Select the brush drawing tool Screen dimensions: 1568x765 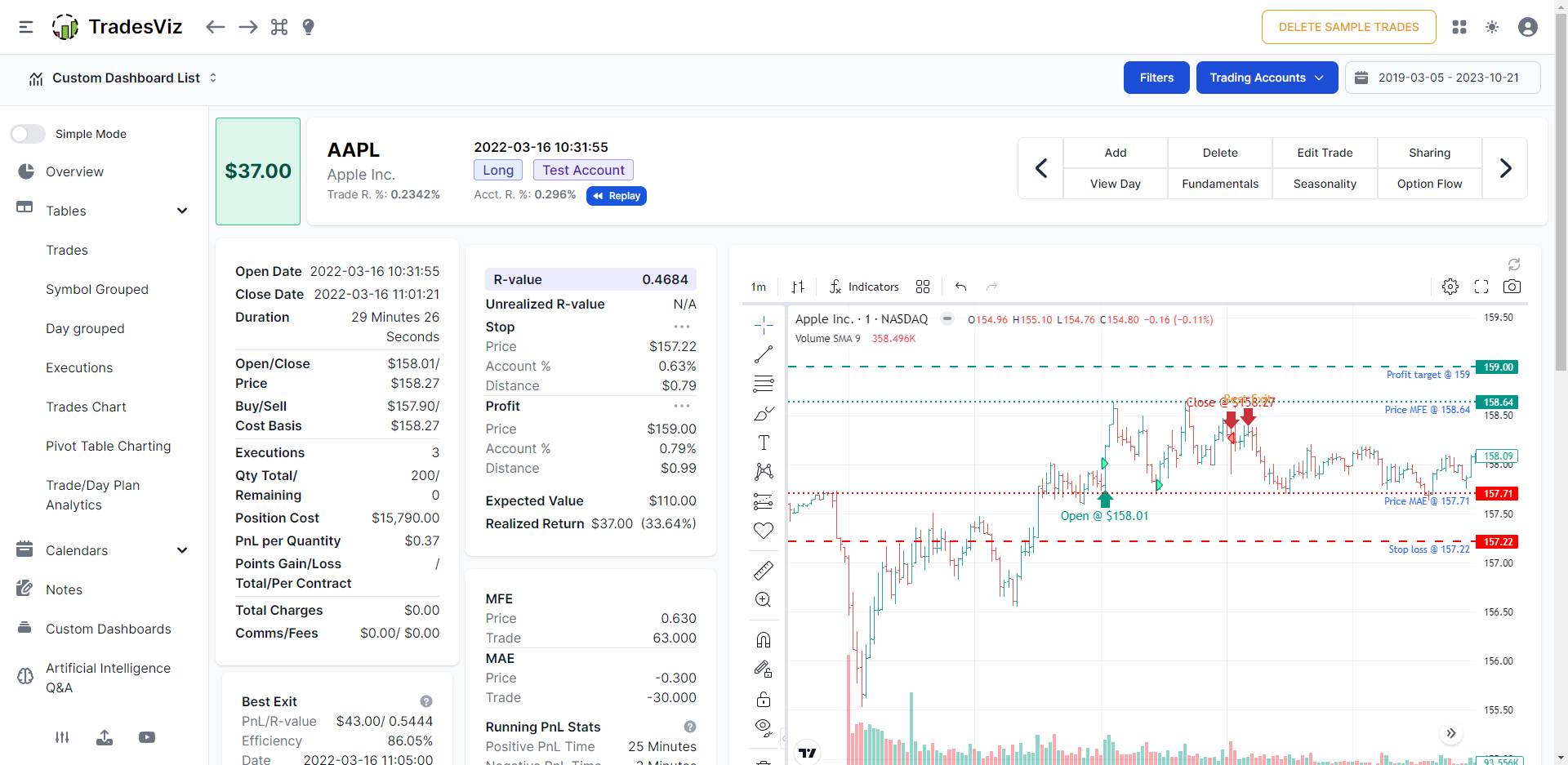(x=764, y=413)
